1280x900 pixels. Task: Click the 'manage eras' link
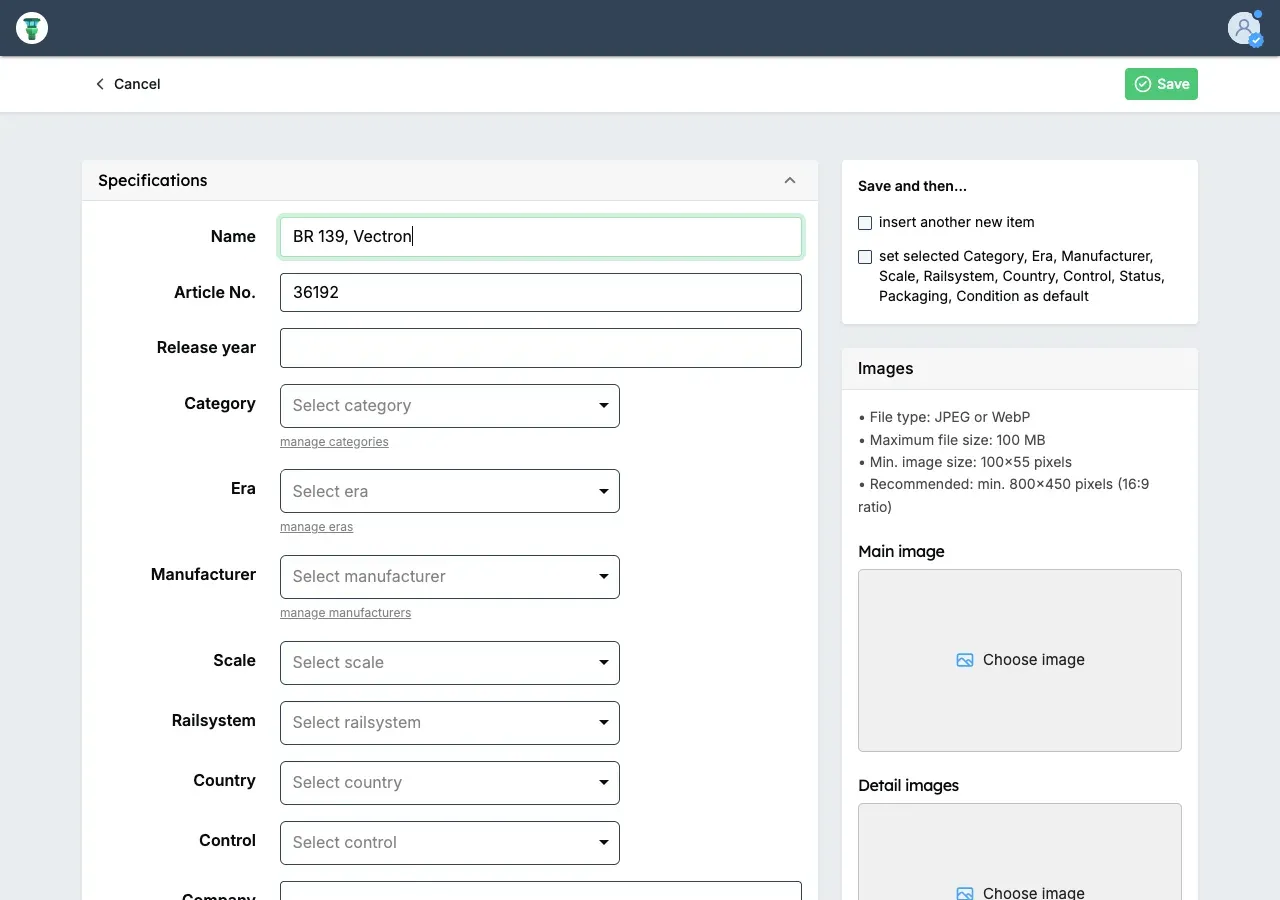(316, 527)
